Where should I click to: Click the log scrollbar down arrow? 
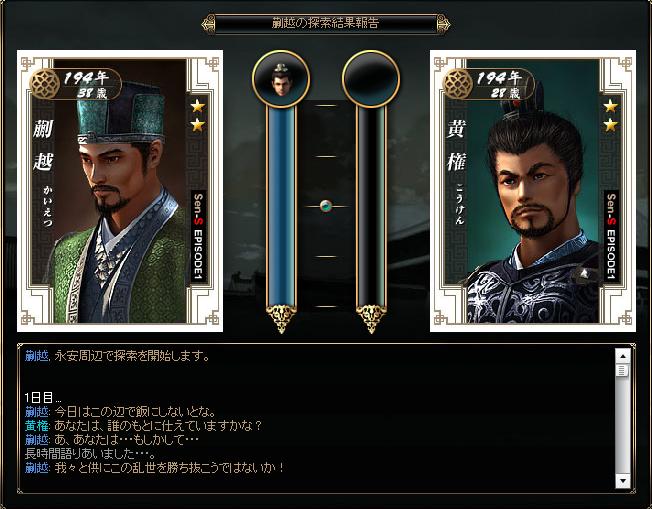pyautogui.click(x=622, y=481)
